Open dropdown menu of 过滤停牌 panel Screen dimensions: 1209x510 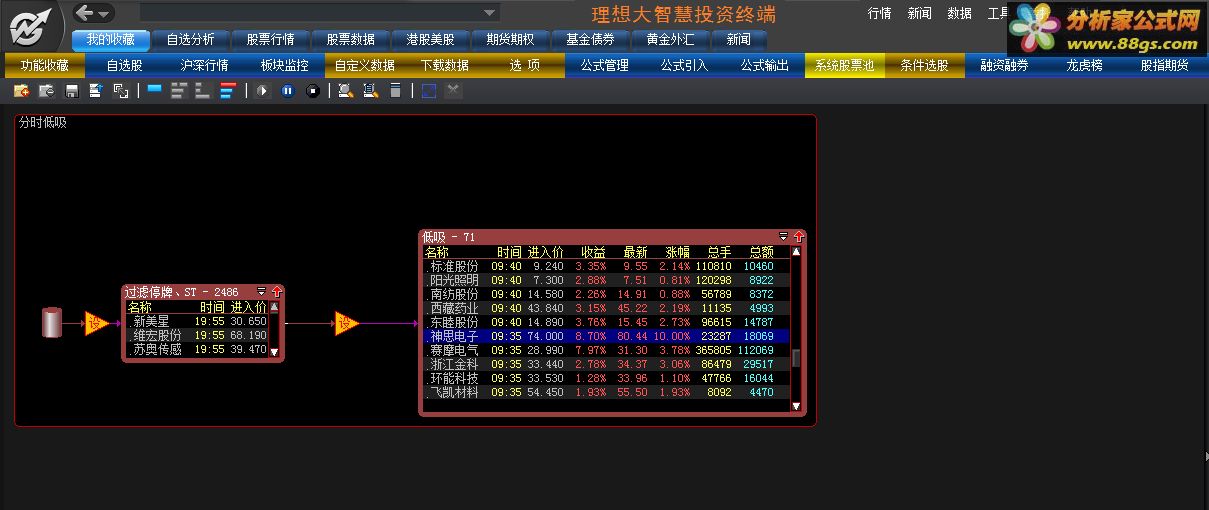[x=262, y=292]
